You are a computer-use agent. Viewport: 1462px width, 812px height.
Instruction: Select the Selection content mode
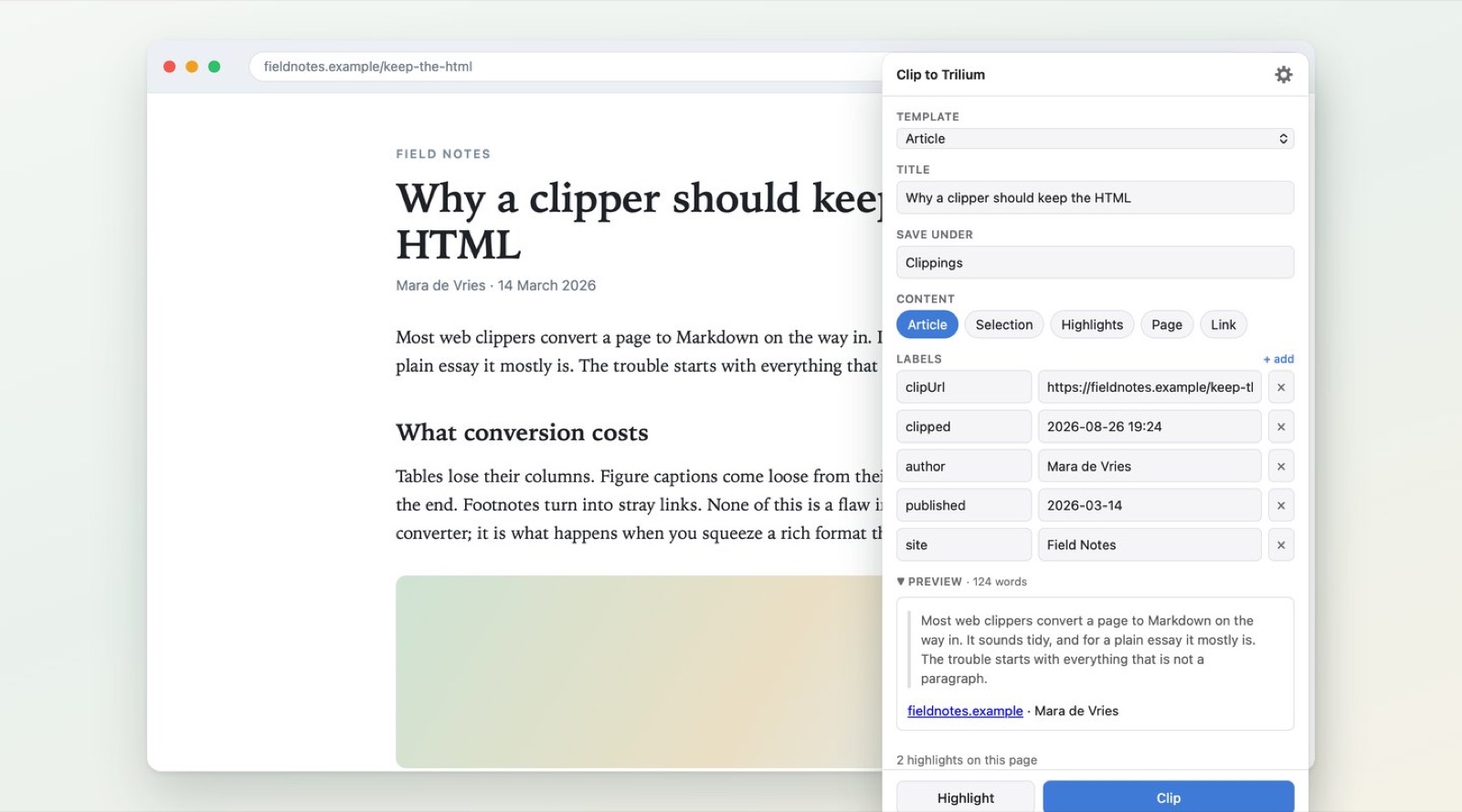[1003, 324]
